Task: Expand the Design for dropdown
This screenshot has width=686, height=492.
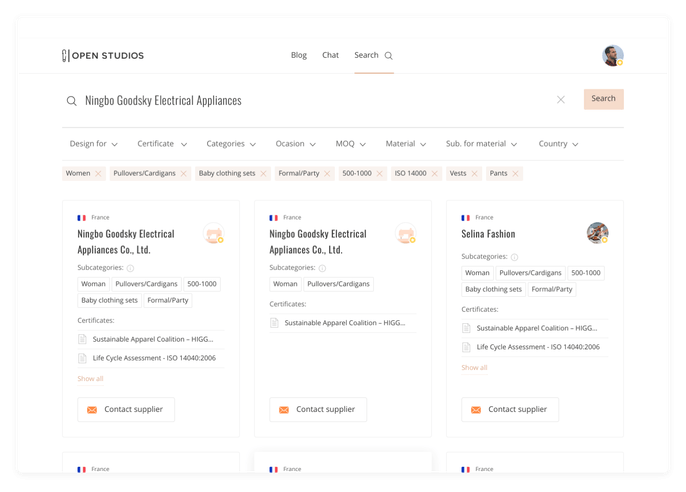Action: coord(94,144)
